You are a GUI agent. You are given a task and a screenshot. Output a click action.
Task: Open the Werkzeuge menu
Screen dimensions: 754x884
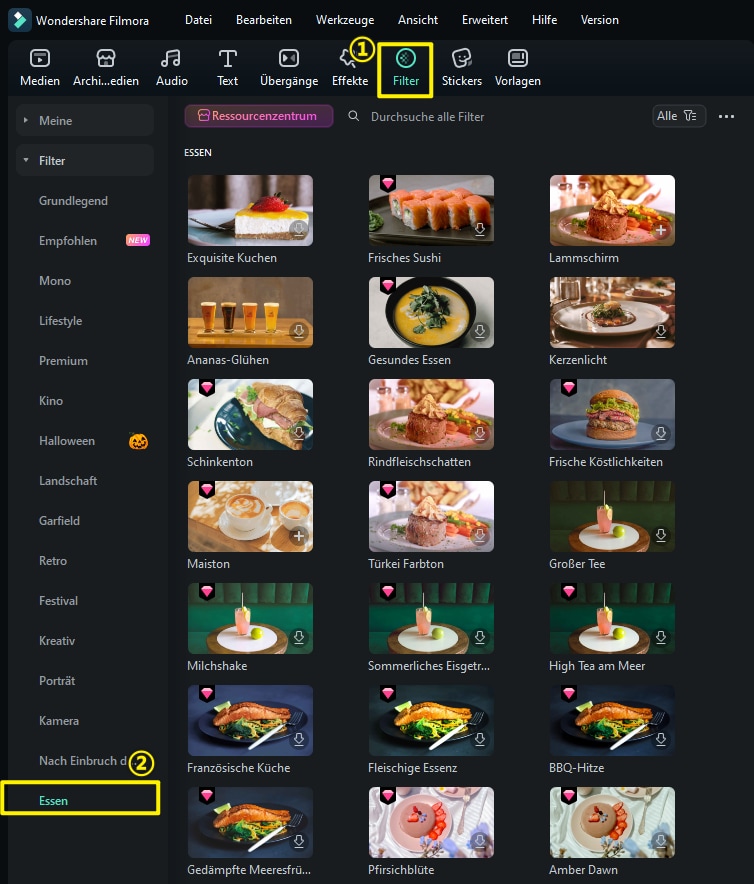(x=345, y=20)
